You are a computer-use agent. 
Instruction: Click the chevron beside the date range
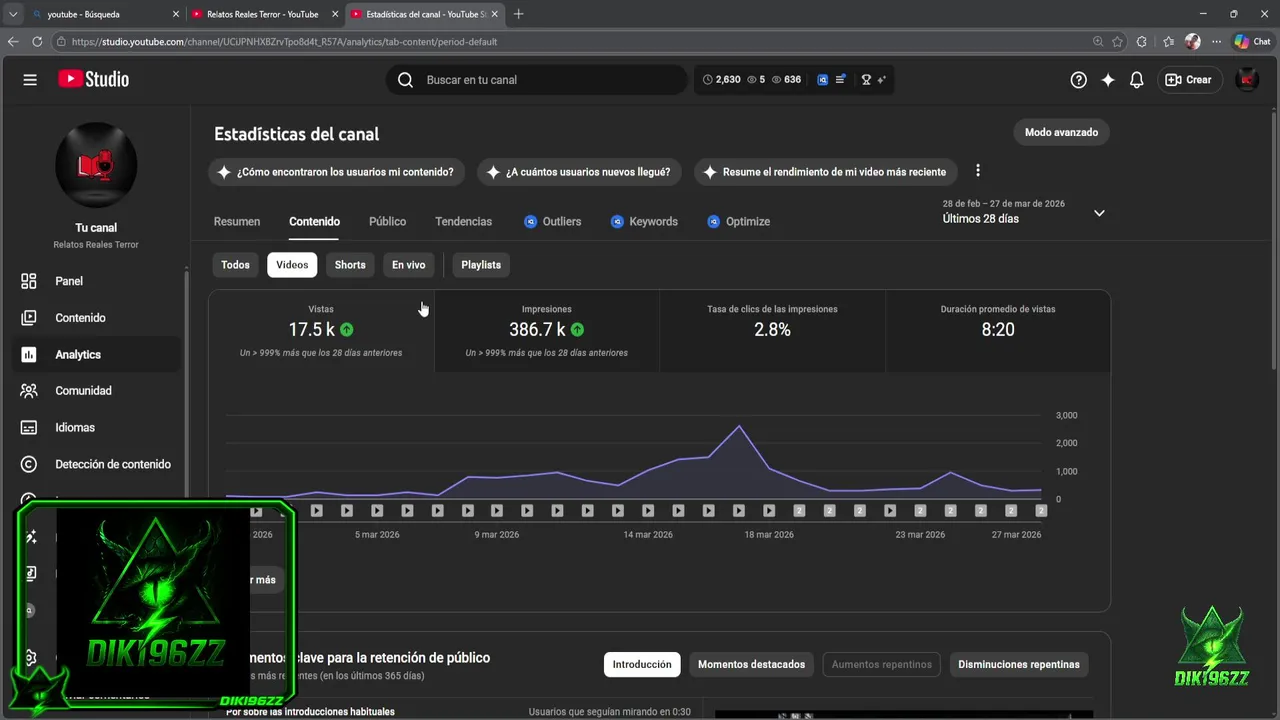click(x=1099, y=213)
